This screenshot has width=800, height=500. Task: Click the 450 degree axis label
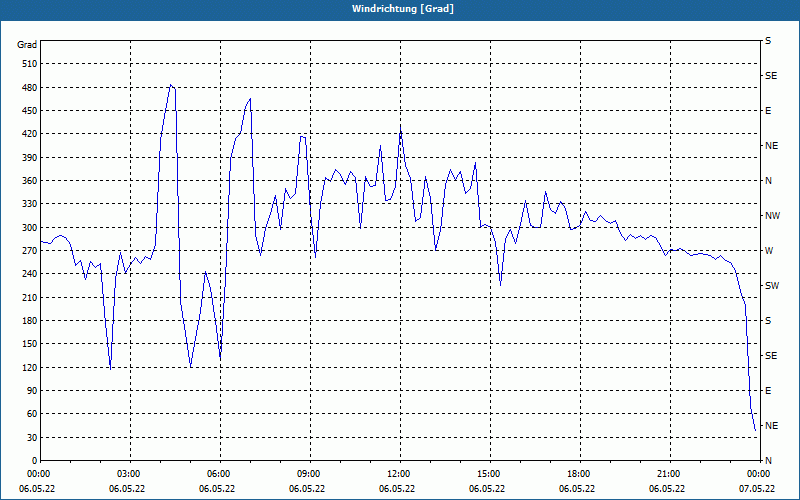click(30, 111)
